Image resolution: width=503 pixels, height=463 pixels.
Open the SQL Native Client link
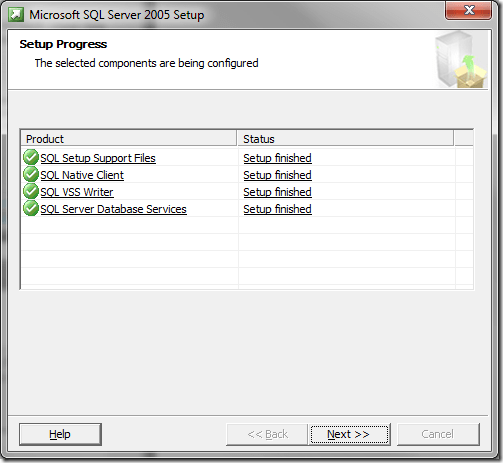coord(82,175)
